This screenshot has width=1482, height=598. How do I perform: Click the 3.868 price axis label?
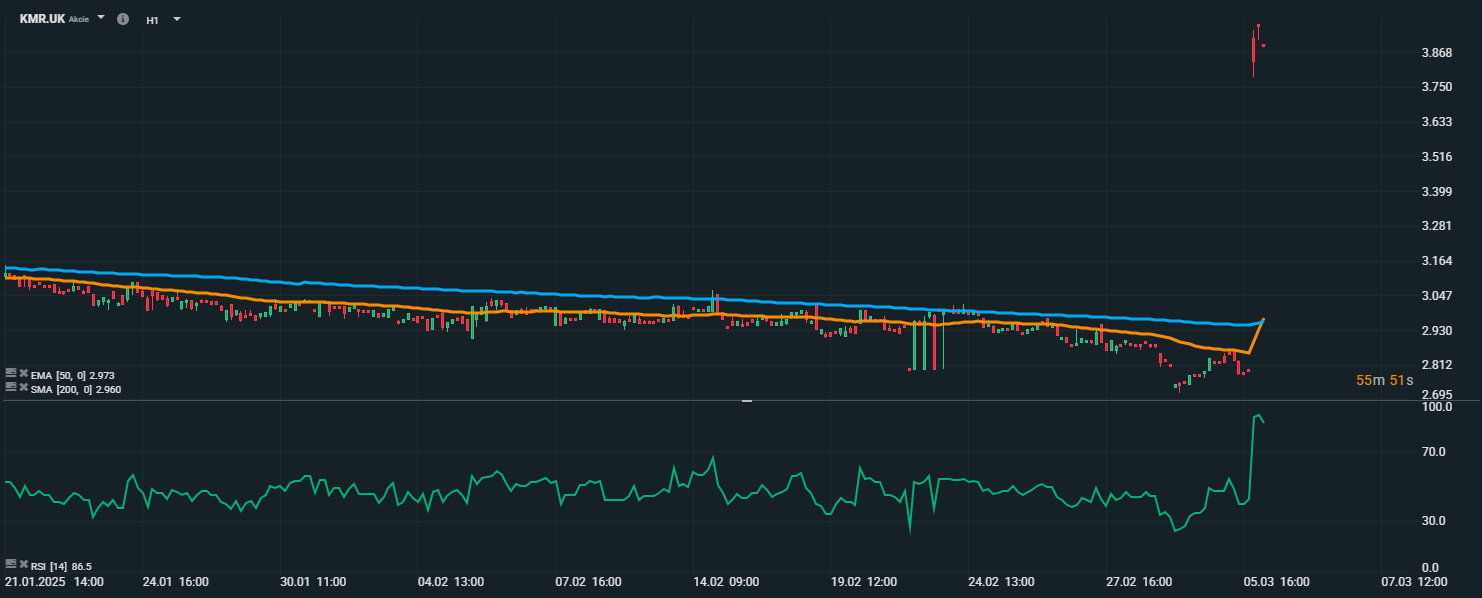point(1435,53)
